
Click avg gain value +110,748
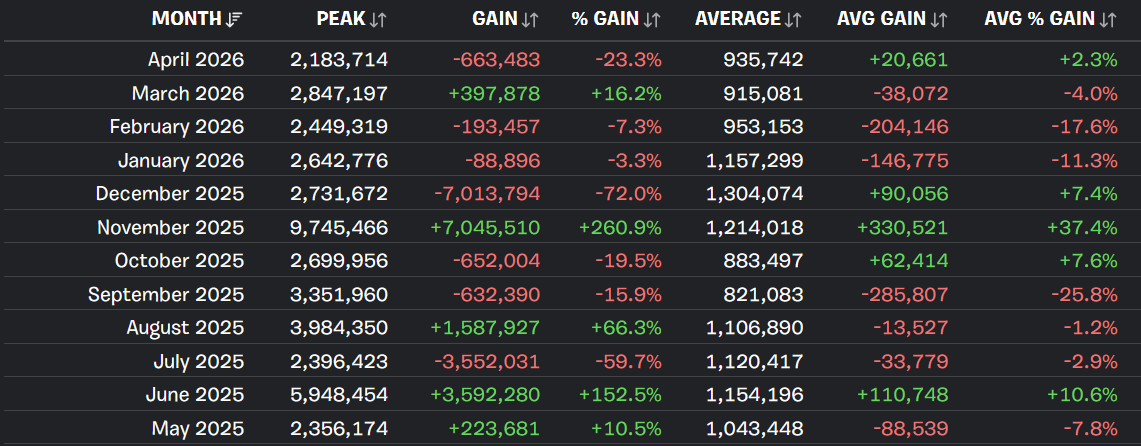[x=903, y=395]
